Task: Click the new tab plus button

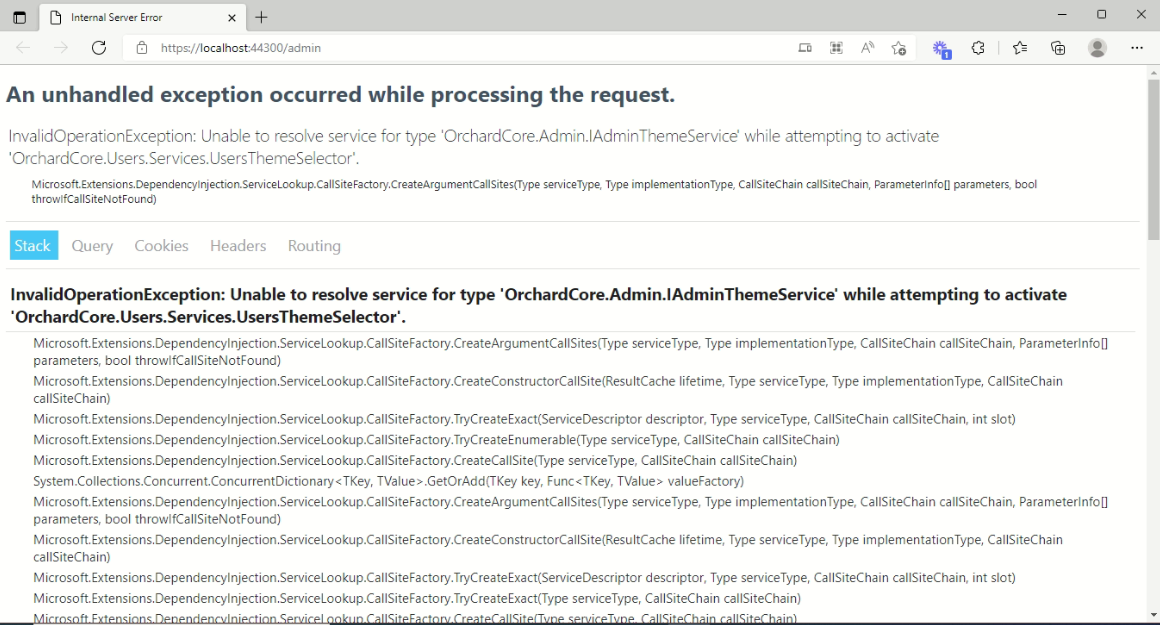Action: [261, 17]
